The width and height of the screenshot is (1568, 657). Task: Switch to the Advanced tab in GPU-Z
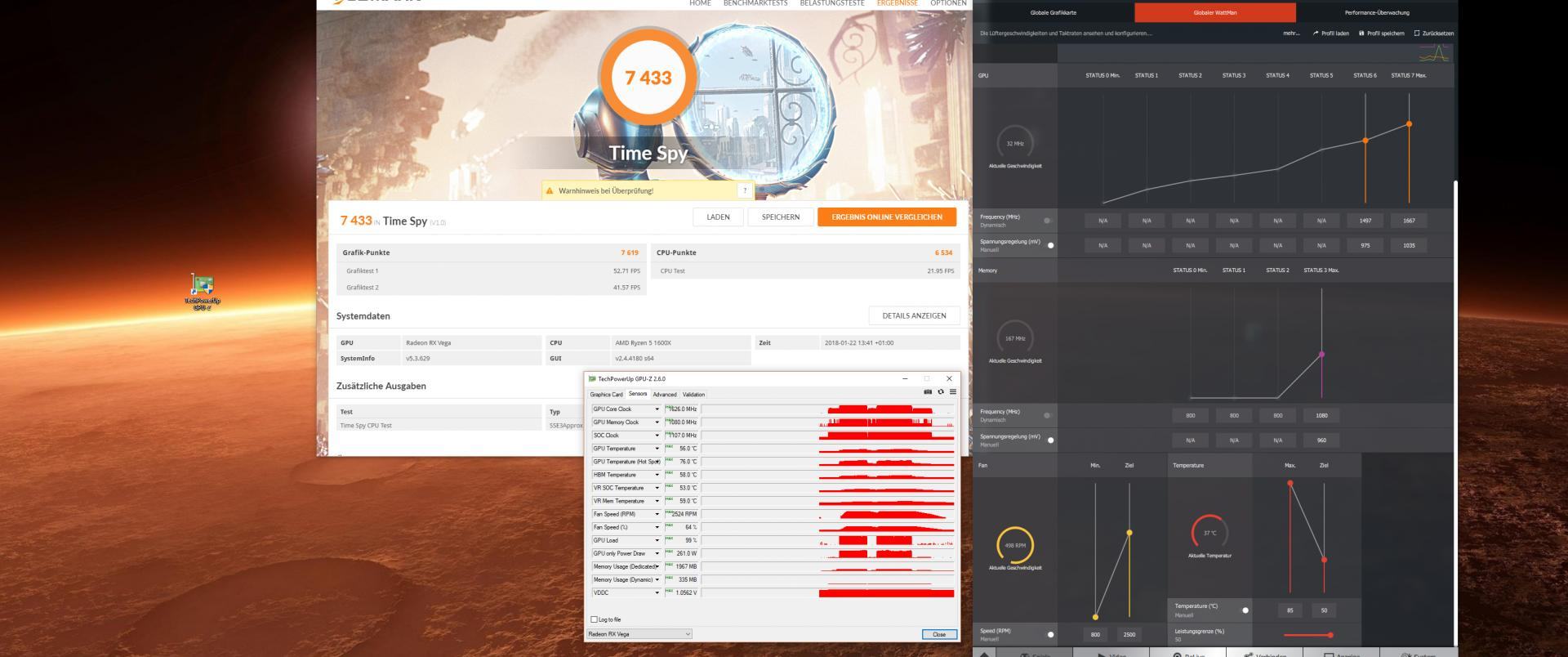click(665, 395)
